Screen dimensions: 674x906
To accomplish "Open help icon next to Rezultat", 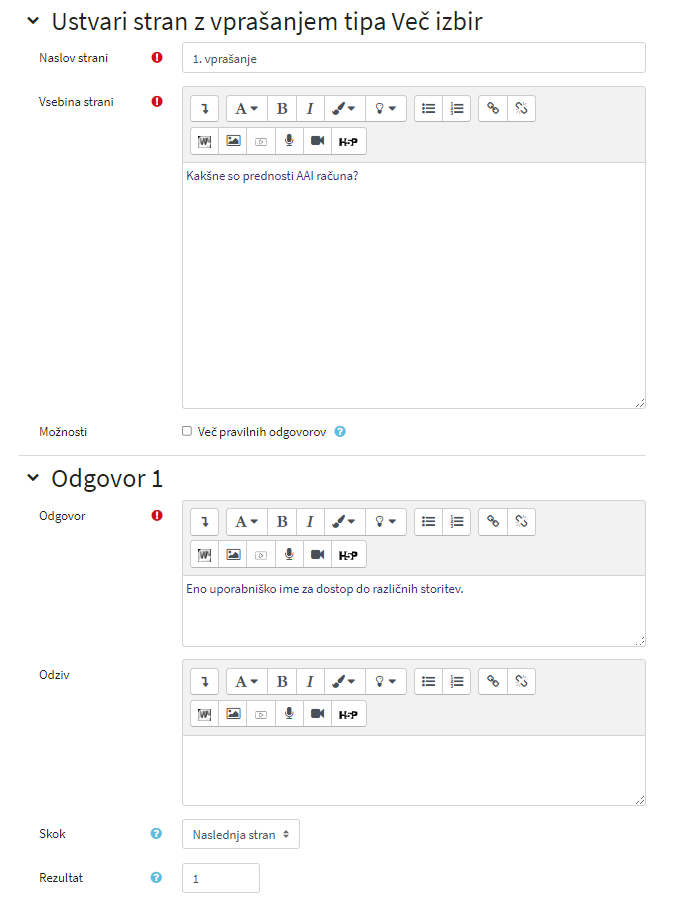I will point(156,877).
